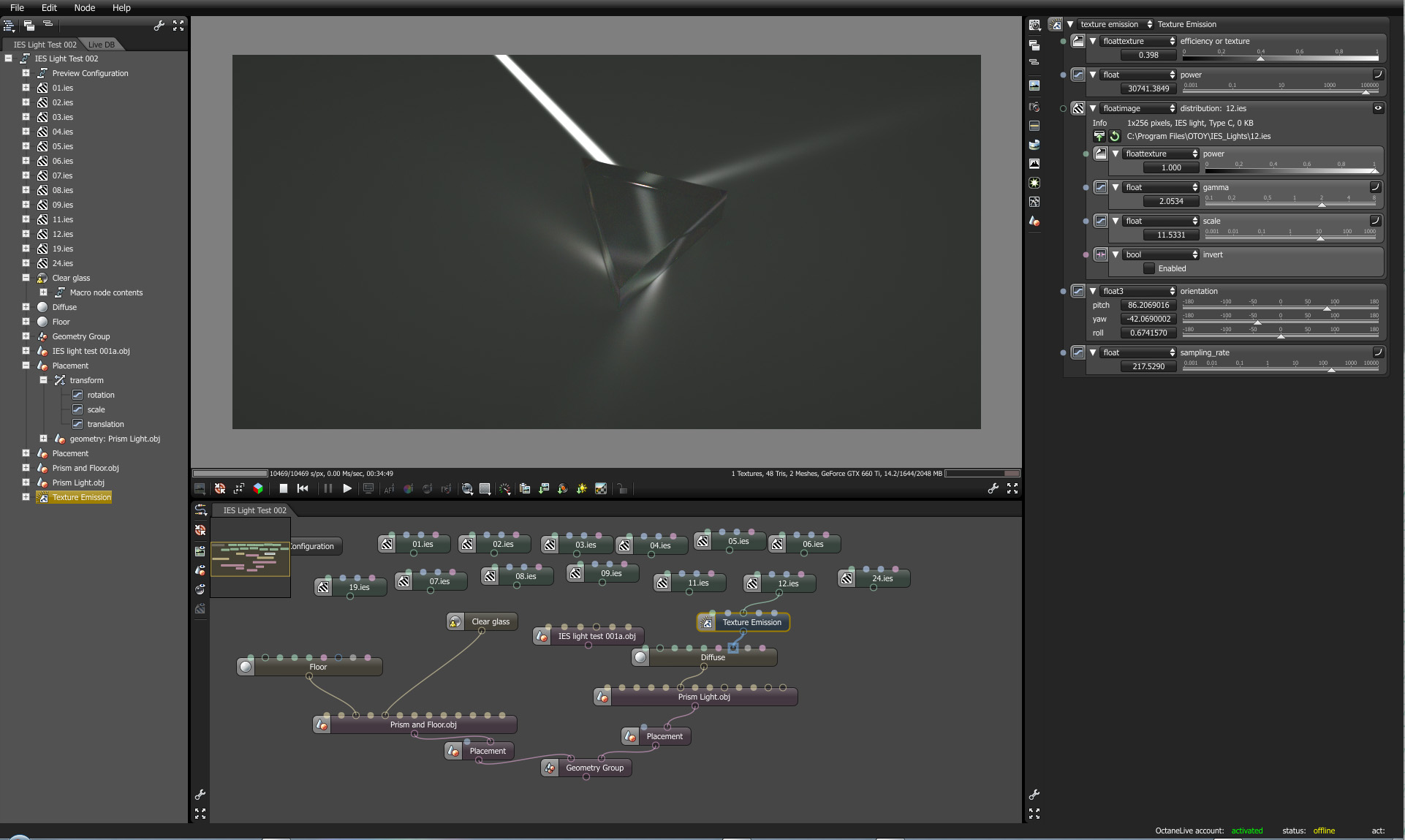Expand the Geometry Group tree item
The height and width of the screenshot is (840, 1405).
[x=26, y=336]
